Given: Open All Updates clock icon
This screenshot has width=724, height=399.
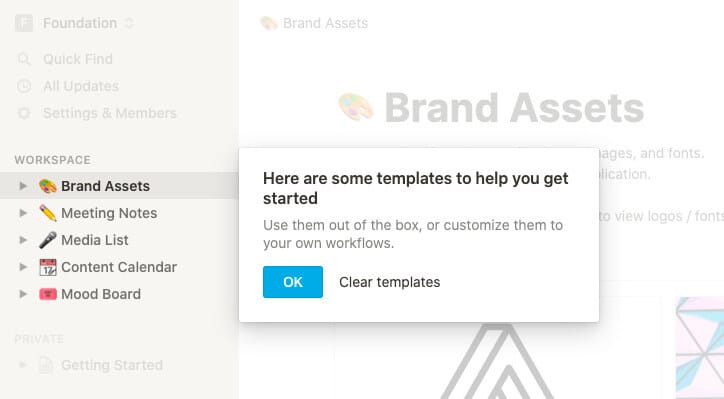Looking at the screenshot, I should tap(24, 86).
